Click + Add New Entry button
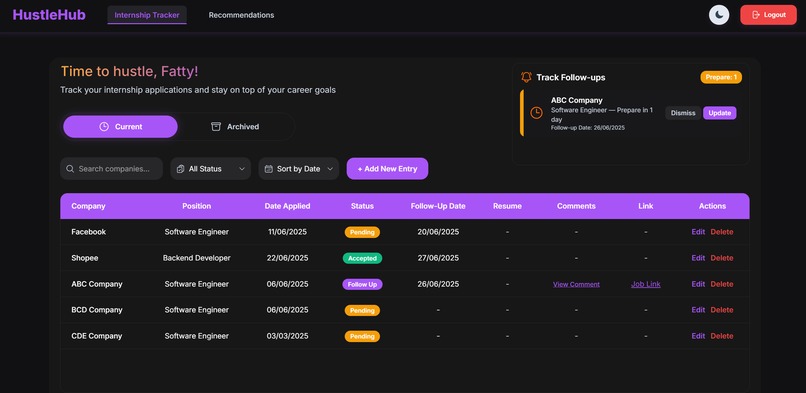 tap(387, 169)
